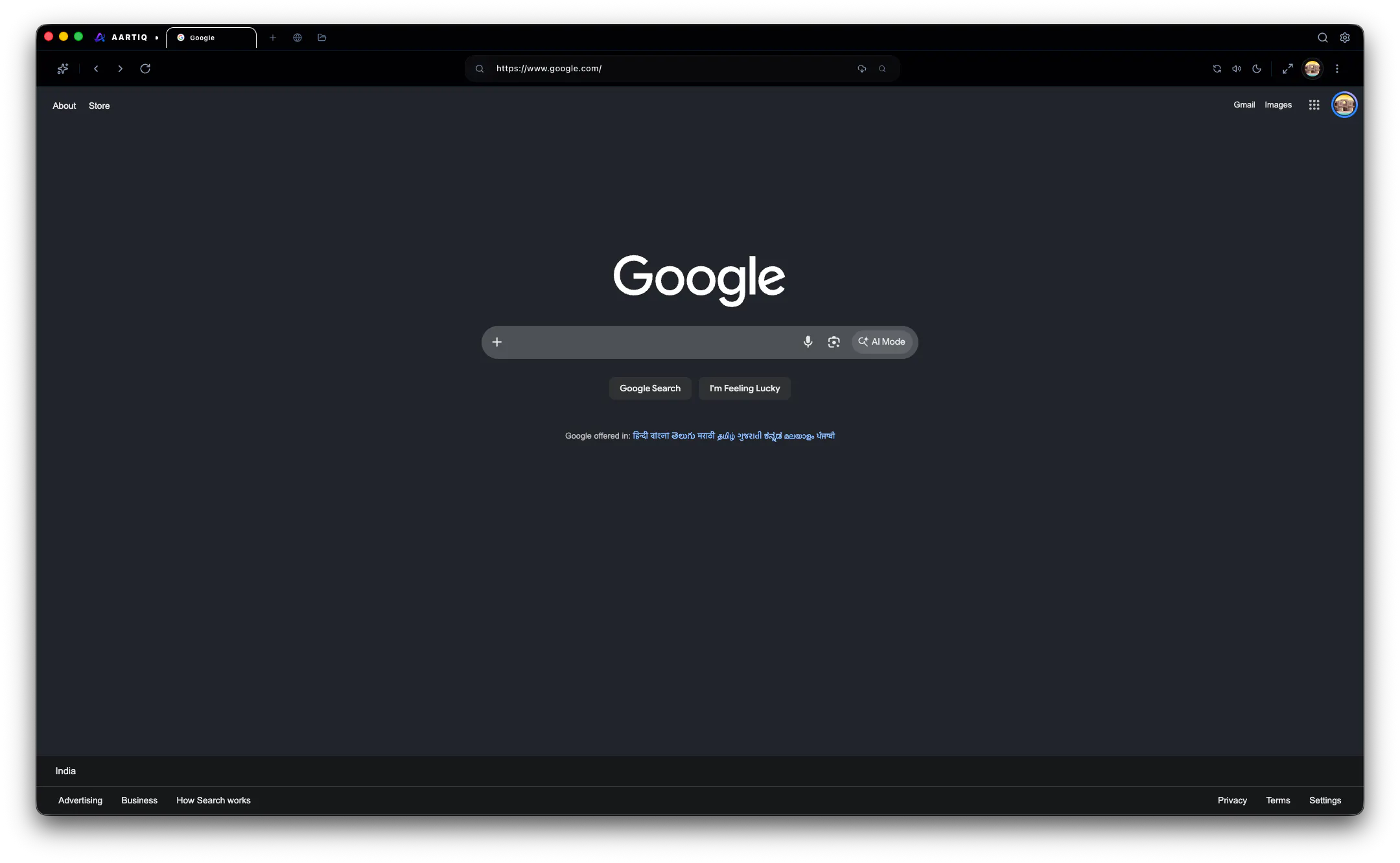Switch Google to Bengali (বাংলা)
The width and height of the screenshot is (1400, 863).
660,436
